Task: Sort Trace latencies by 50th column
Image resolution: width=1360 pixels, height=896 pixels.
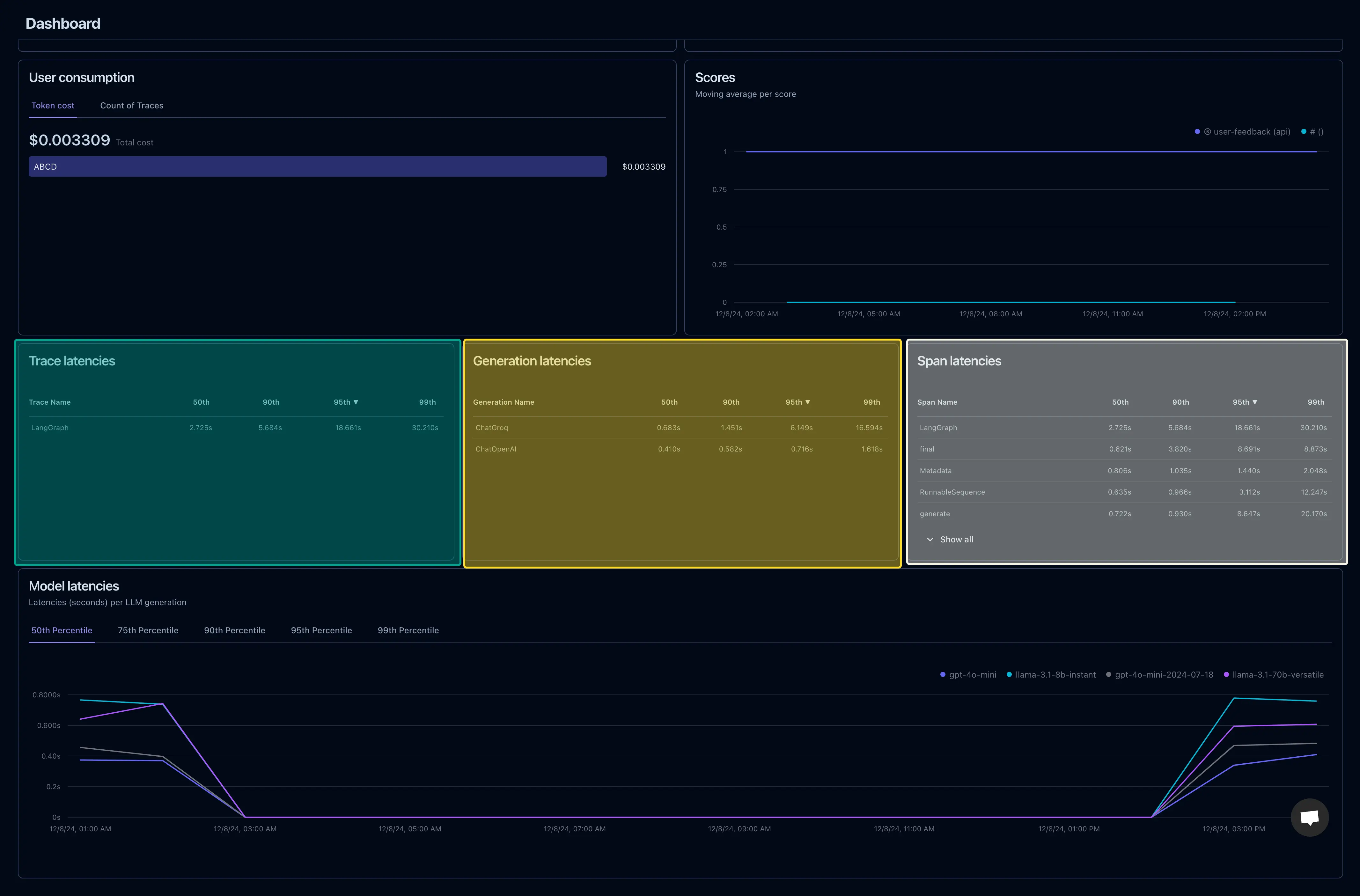Action: click(201, 402)
